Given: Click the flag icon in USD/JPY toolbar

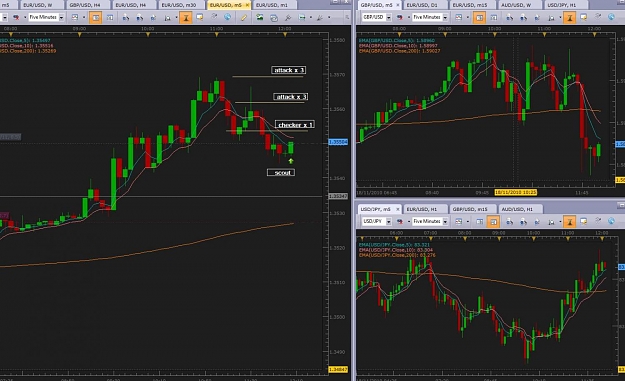Looking at the screenshot, I should [x=400, y=221].
